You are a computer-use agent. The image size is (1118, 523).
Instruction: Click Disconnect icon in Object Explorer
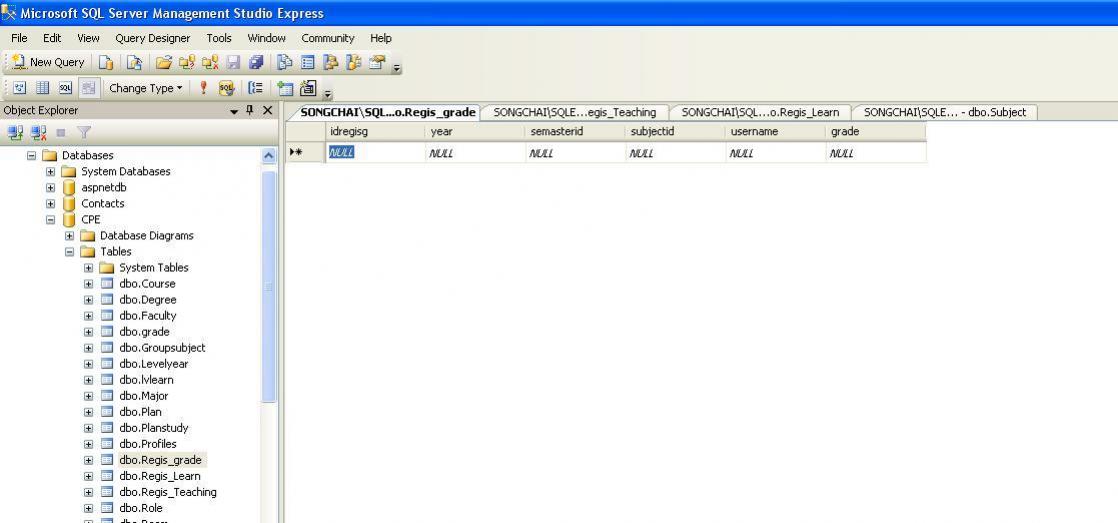(39, 133)
